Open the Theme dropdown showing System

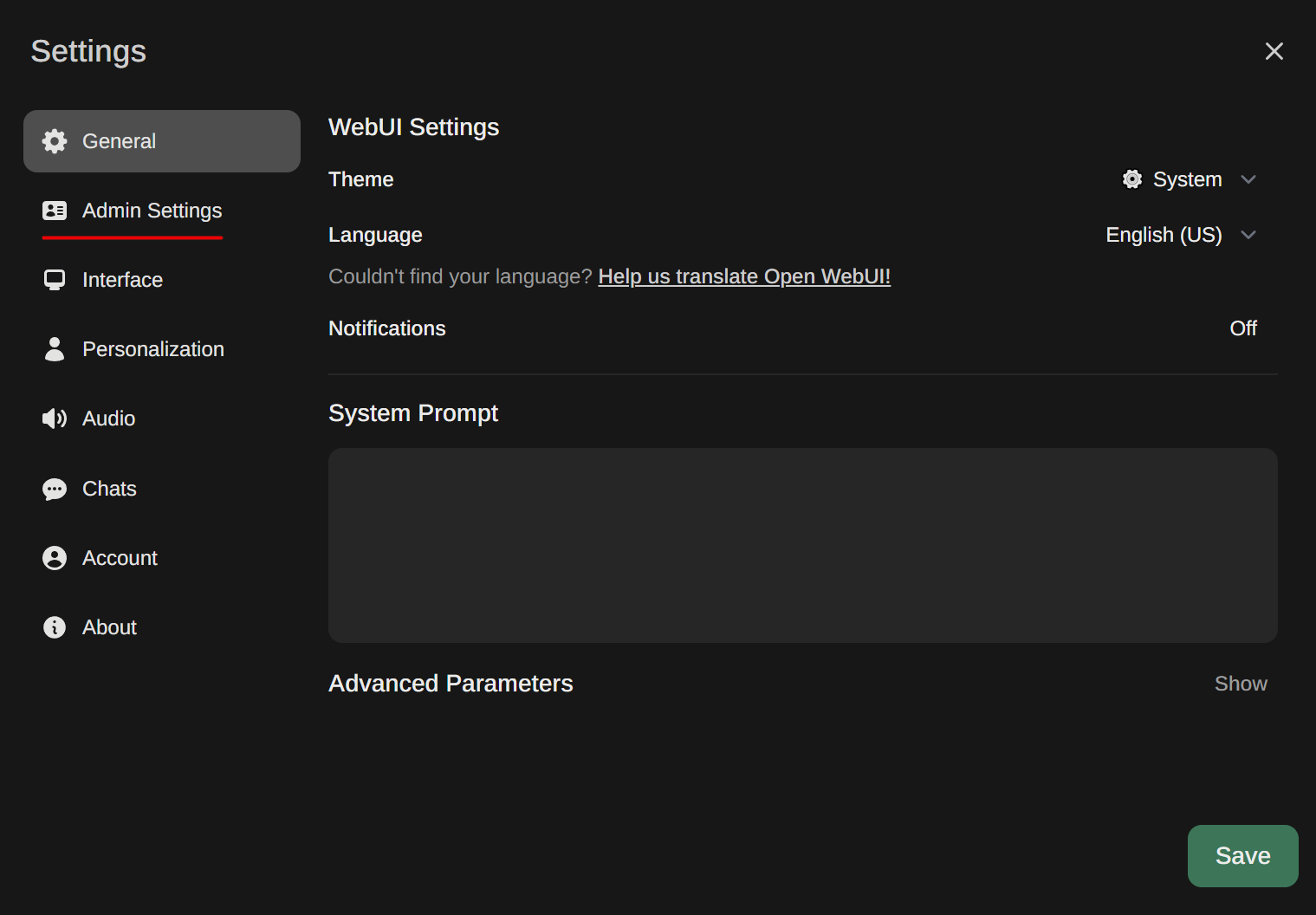[x=1189, y=179]
